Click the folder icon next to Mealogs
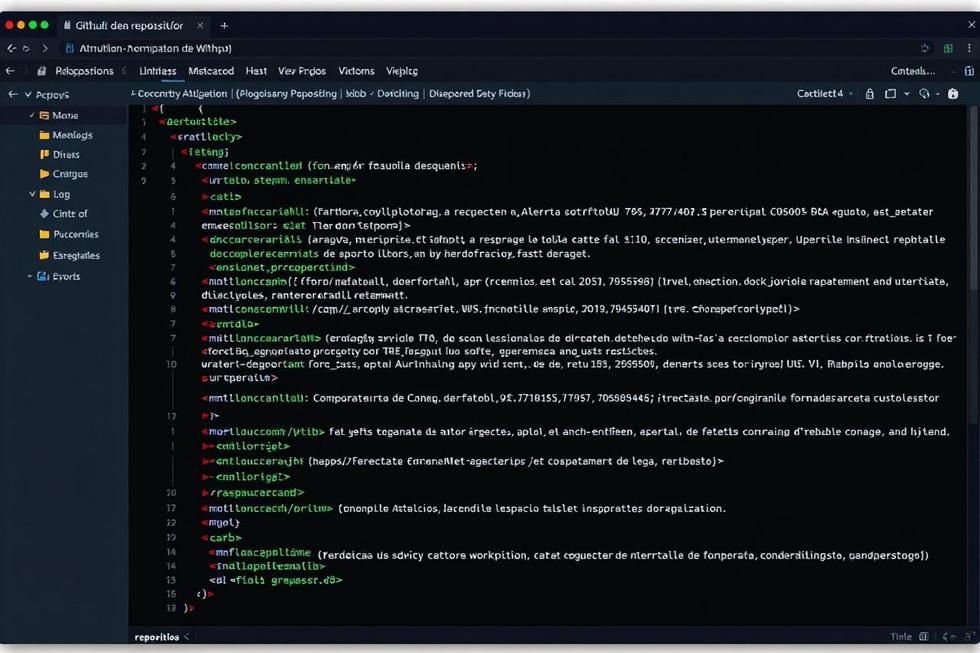 pos(44,135)
